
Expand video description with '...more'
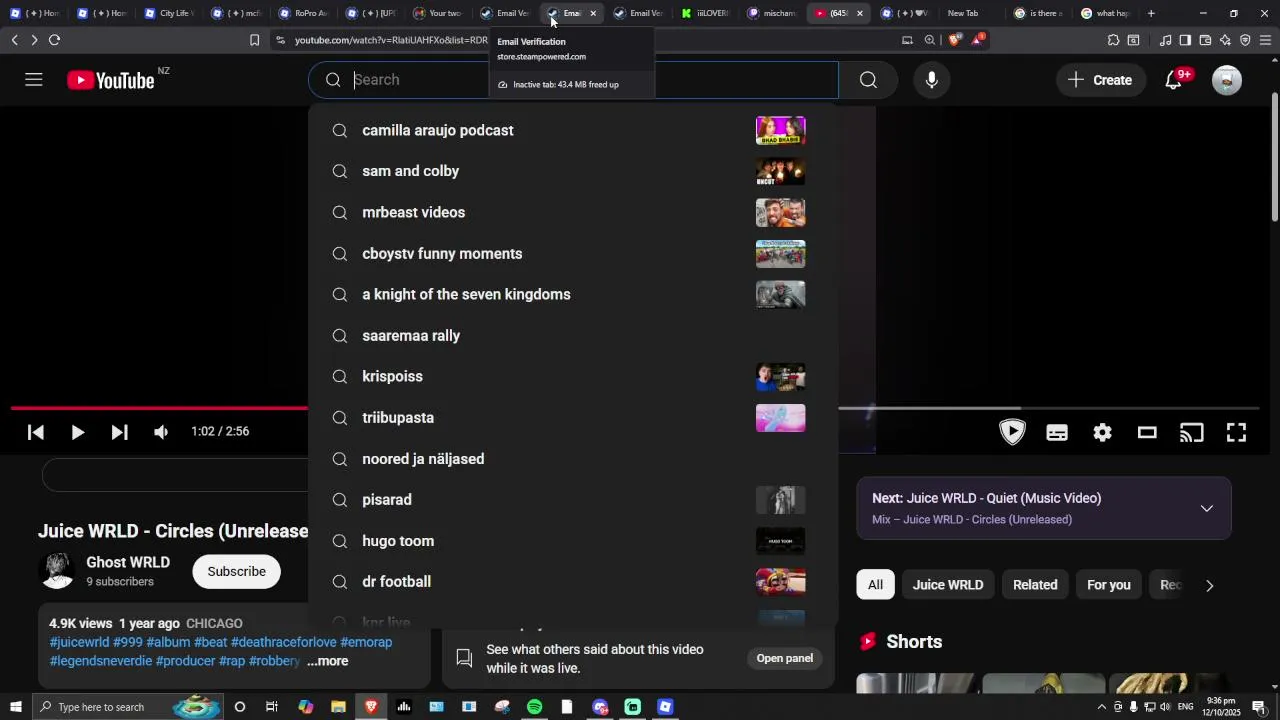(327, 661)
